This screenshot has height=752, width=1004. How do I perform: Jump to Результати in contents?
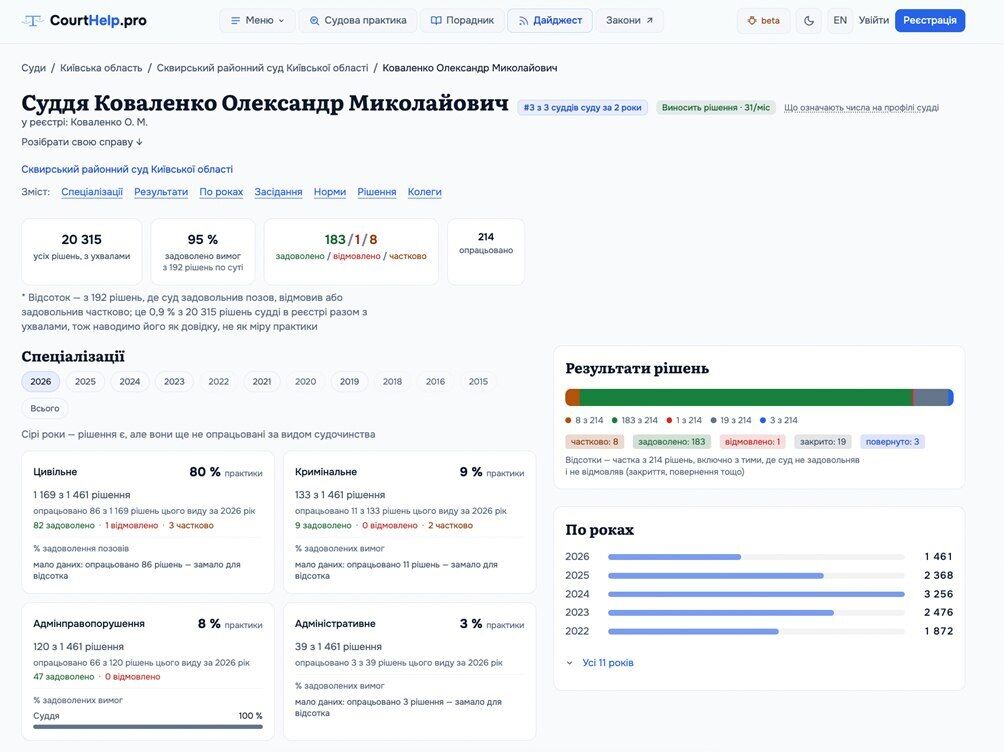161,192
